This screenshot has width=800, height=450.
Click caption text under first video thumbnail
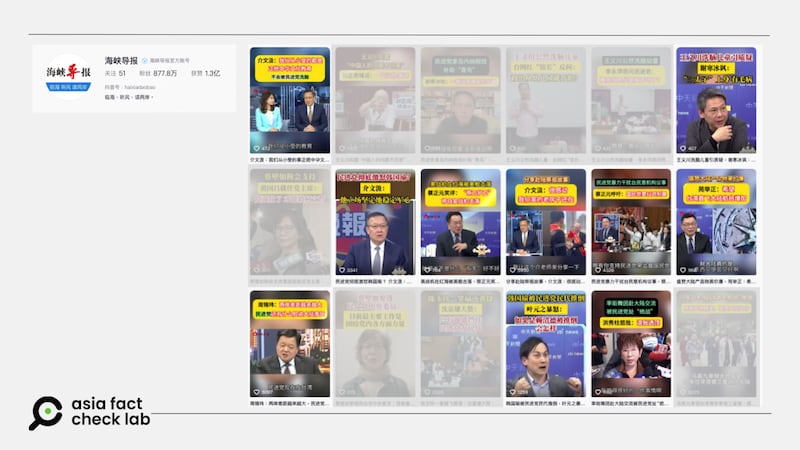coord(289,159)
